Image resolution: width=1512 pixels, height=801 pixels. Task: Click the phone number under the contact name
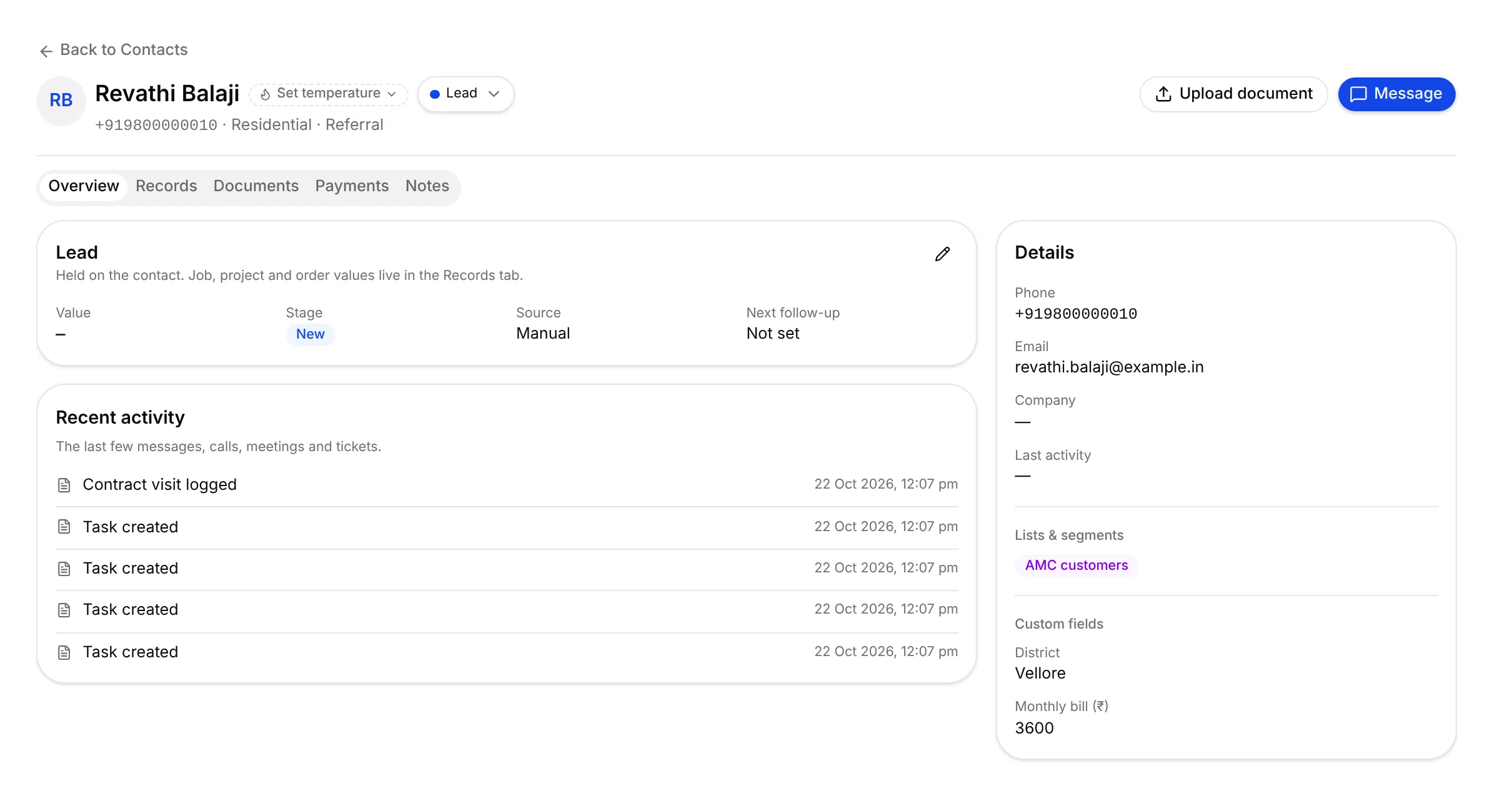coord(156,125)
